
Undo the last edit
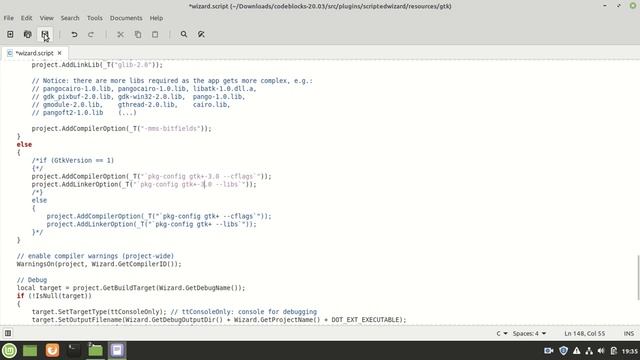(x=74, y=34)
